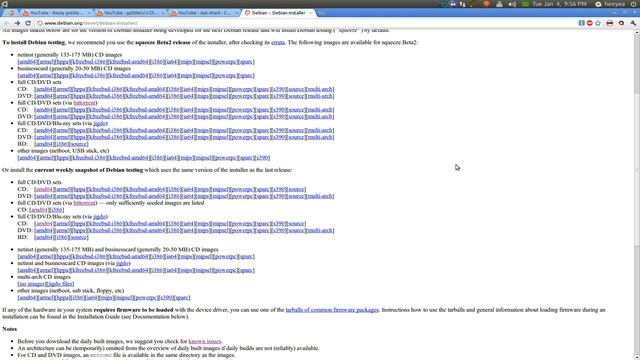
Task: Click the bold 'squeeze Beta2 release' text
Action: pos(162,42)
